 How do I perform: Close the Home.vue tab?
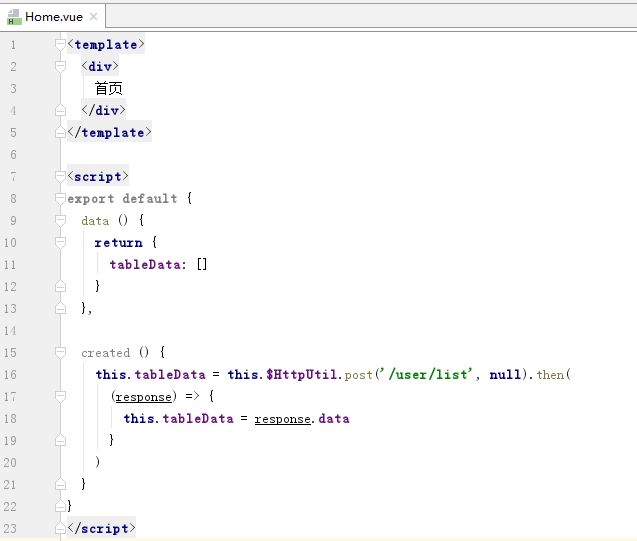[93, 17]
